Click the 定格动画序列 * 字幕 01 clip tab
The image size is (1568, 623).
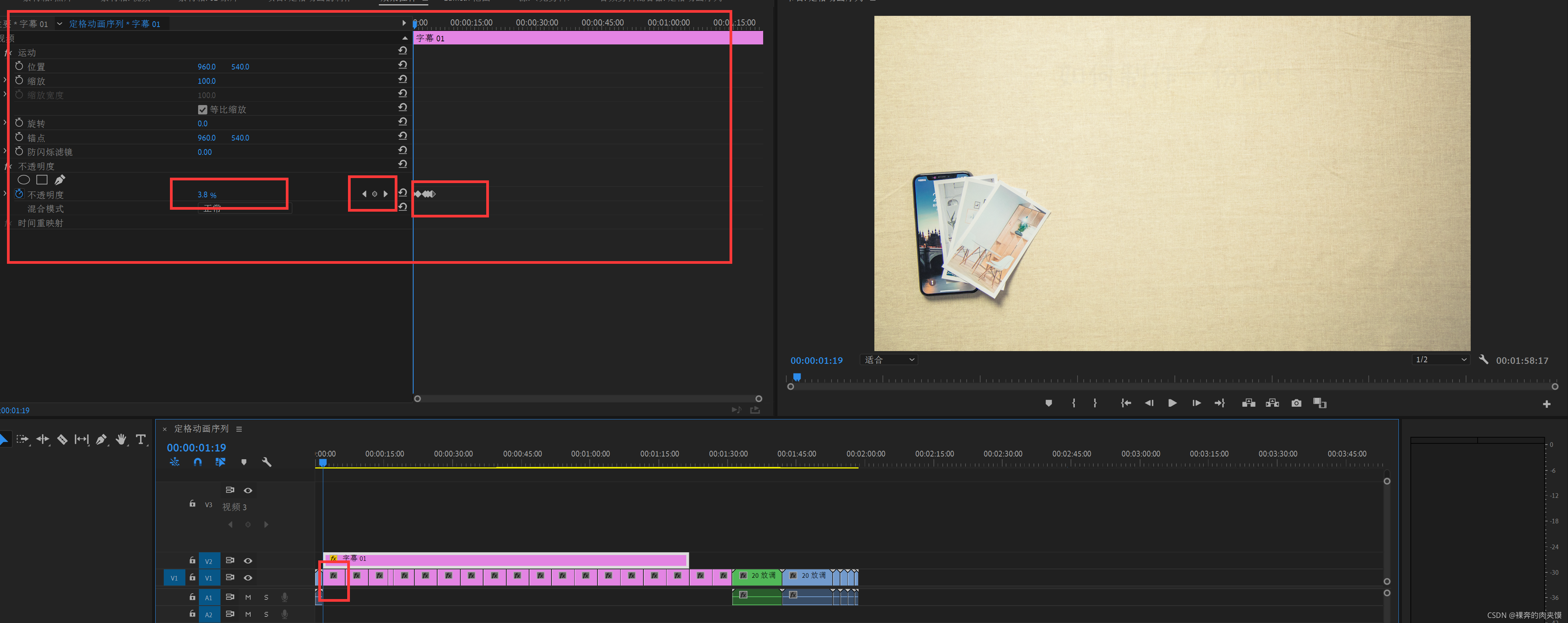[114, 24]
